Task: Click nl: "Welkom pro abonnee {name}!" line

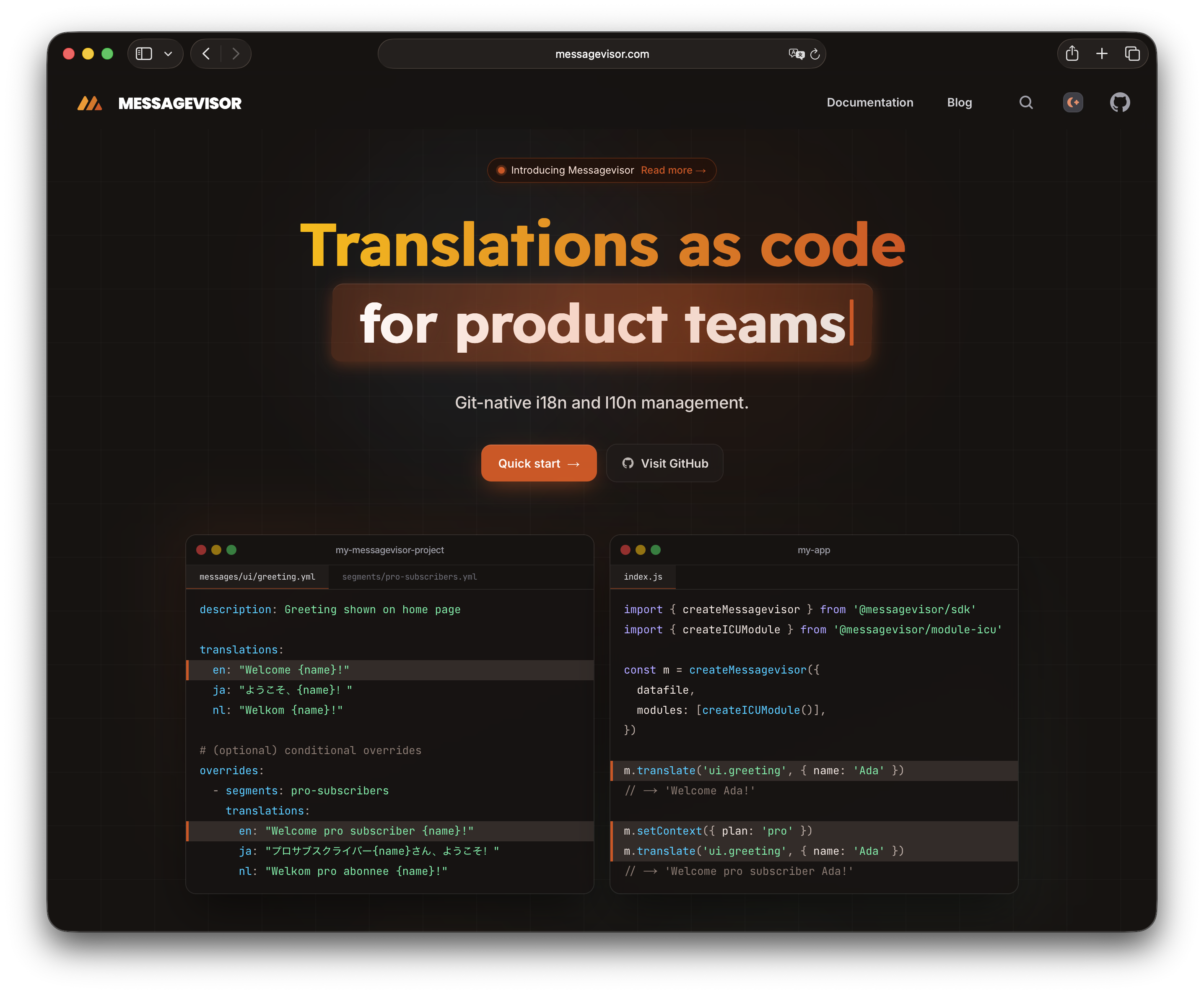Action: [343, 871]
